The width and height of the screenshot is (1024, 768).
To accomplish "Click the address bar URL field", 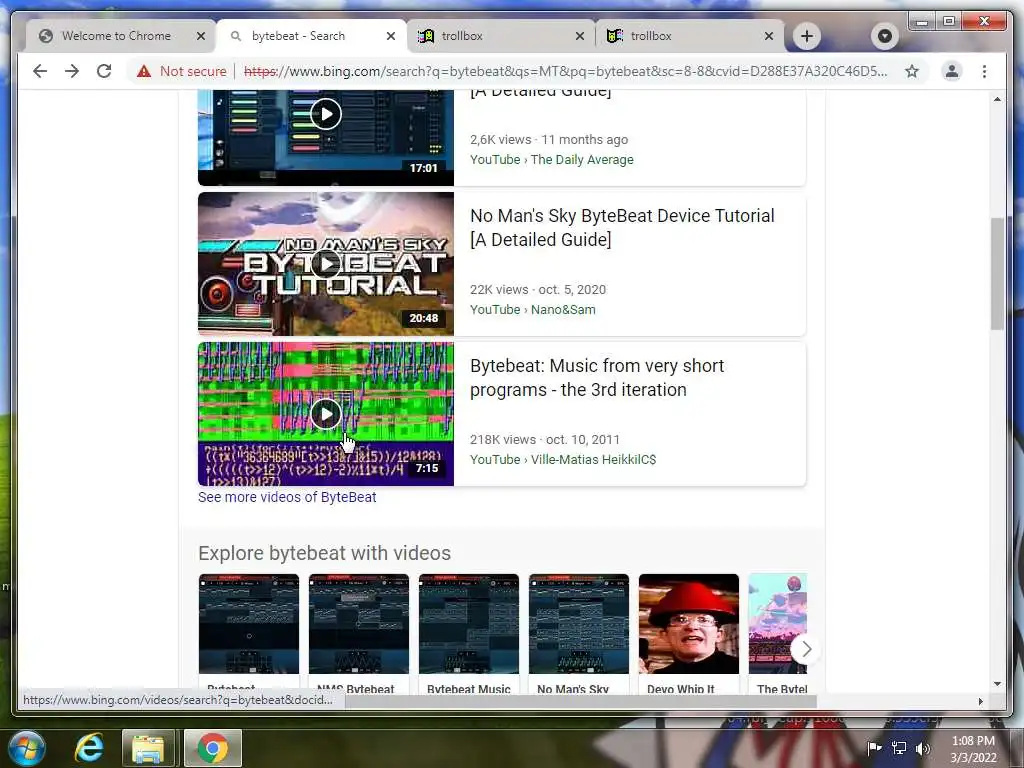I will pos(565,71).
